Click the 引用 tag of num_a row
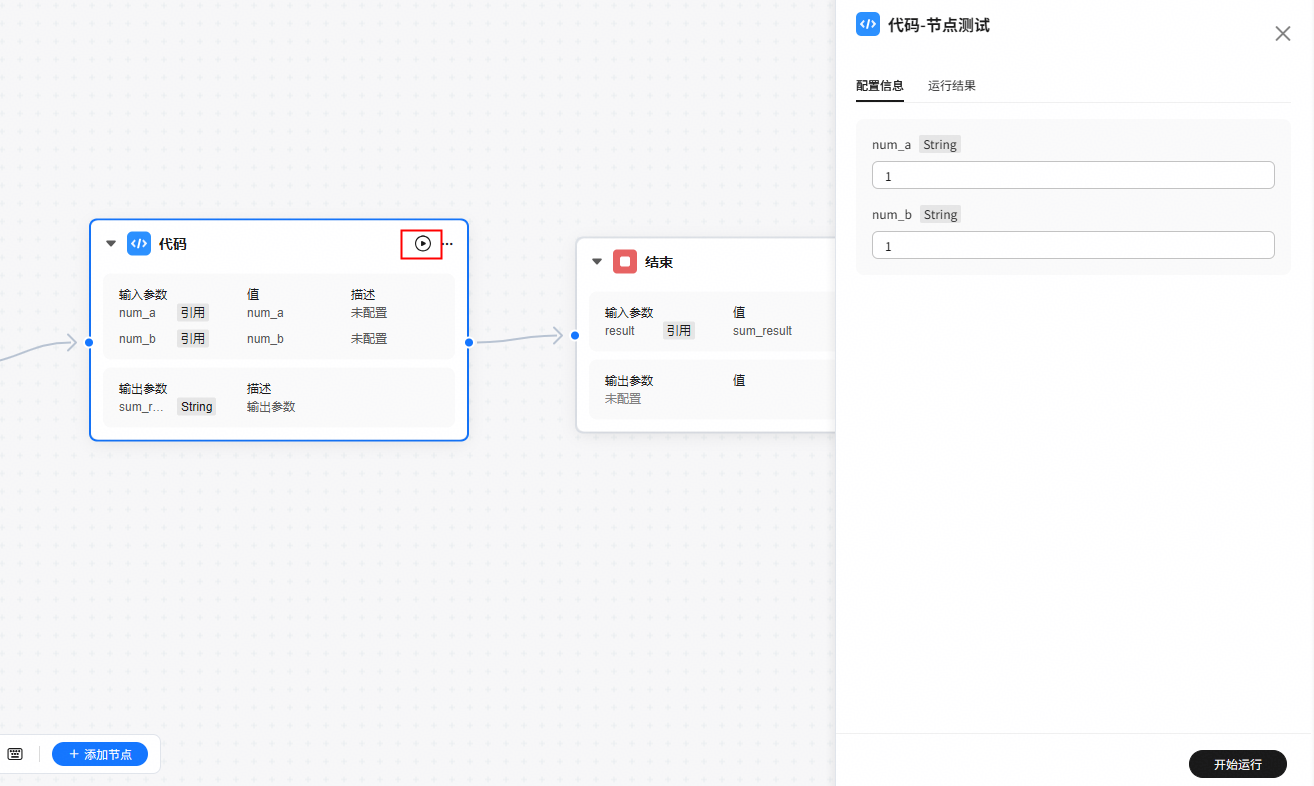 coord(193,313)
